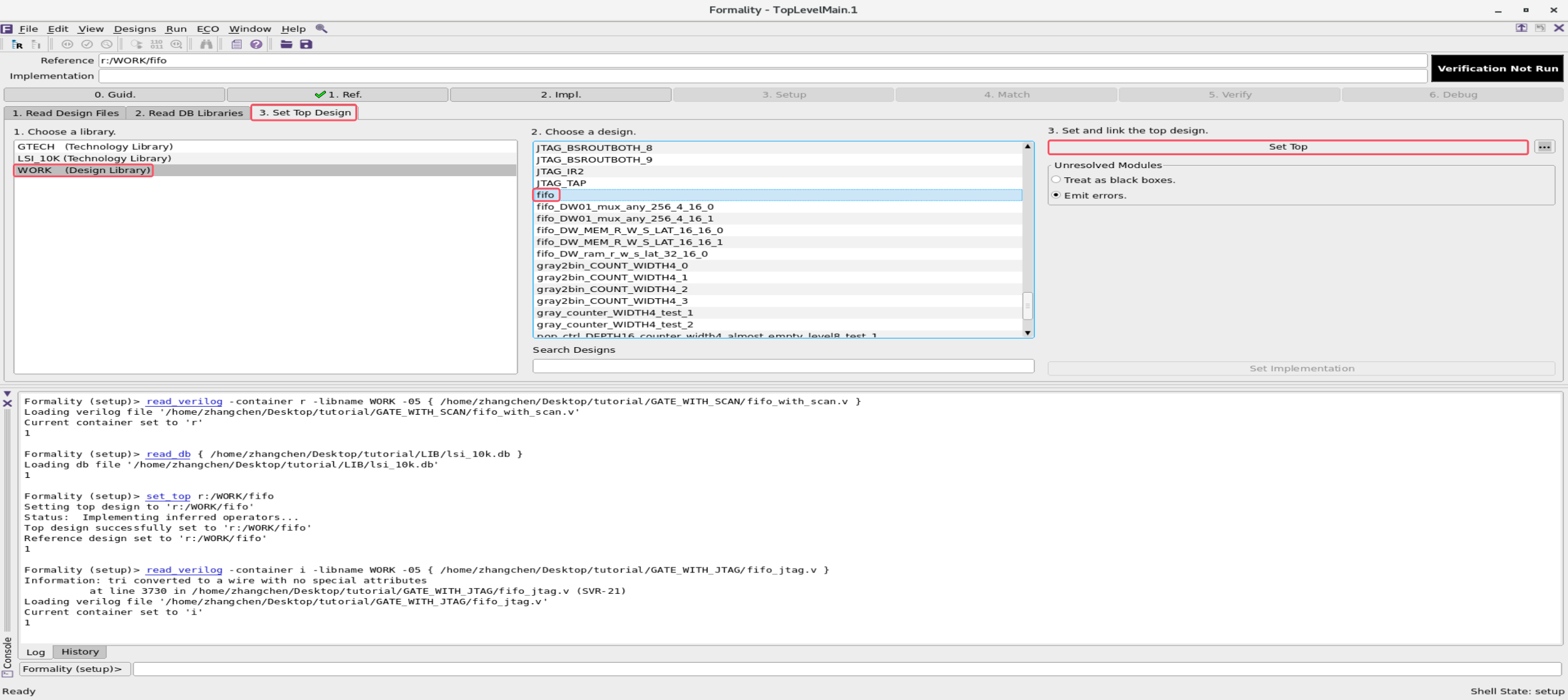Switch to the '2. Read DB Libraries' tab

coord(187,113)
